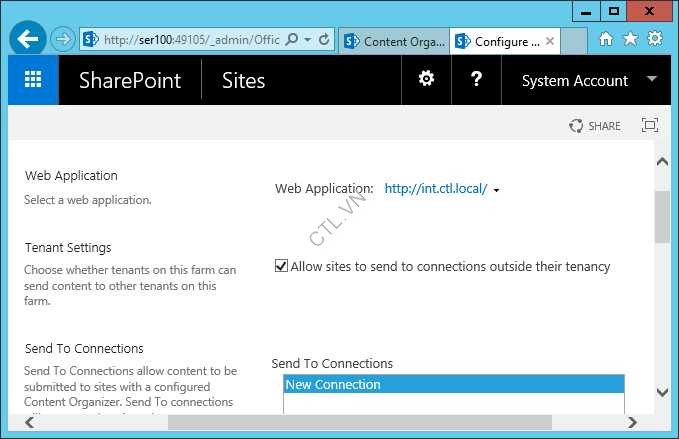Toggle the focus on content icon
The image size is (679, 439).
(x=650, y=126)
